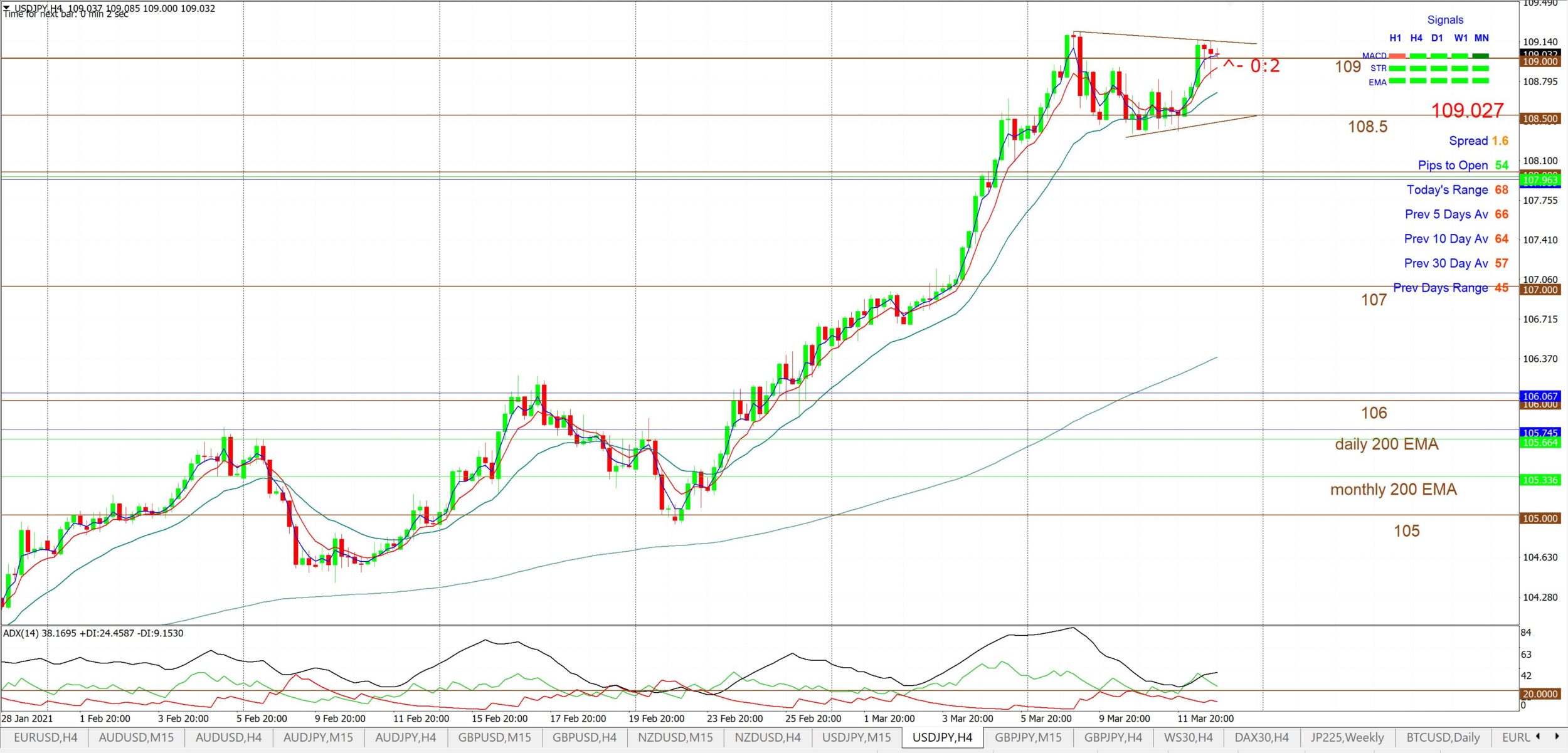The height and width of the screenshot is (753, 1568).
Task: Select the 107.000 brown price axis tag
Action: pyautogui.click(x=1540, y=290)
